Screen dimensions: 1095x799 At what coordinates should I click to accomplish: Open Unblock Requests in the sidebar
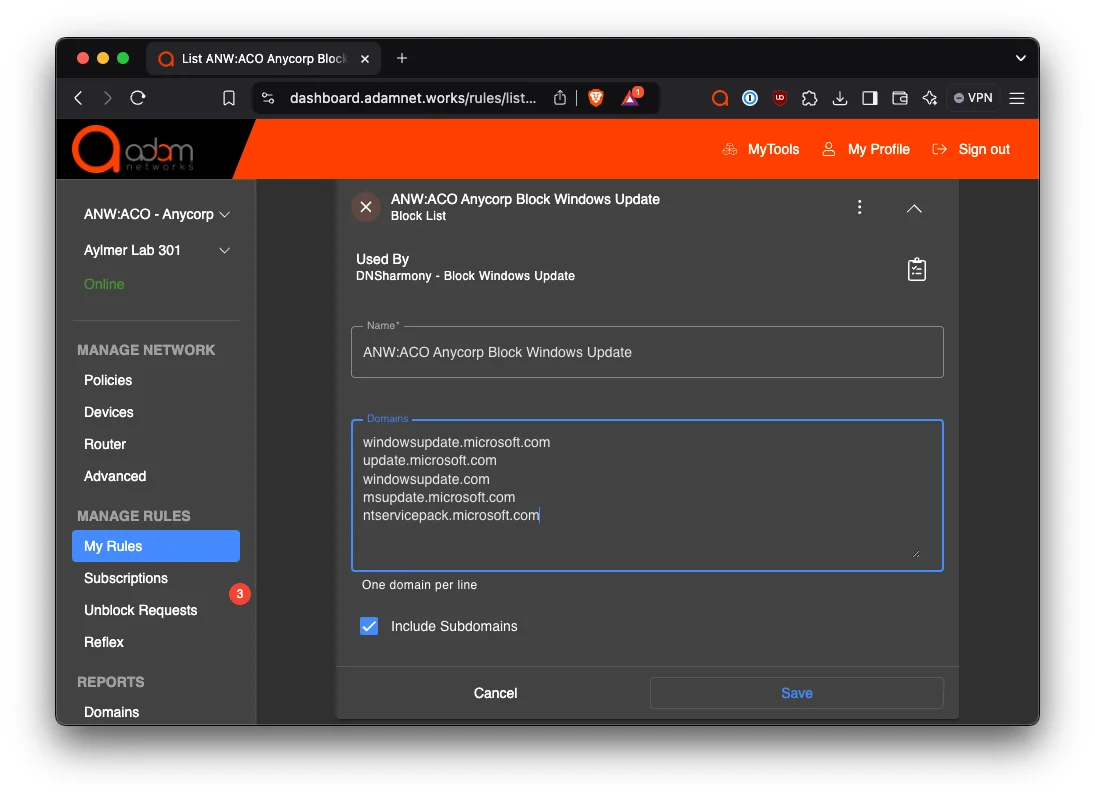(x=140, y=610)
